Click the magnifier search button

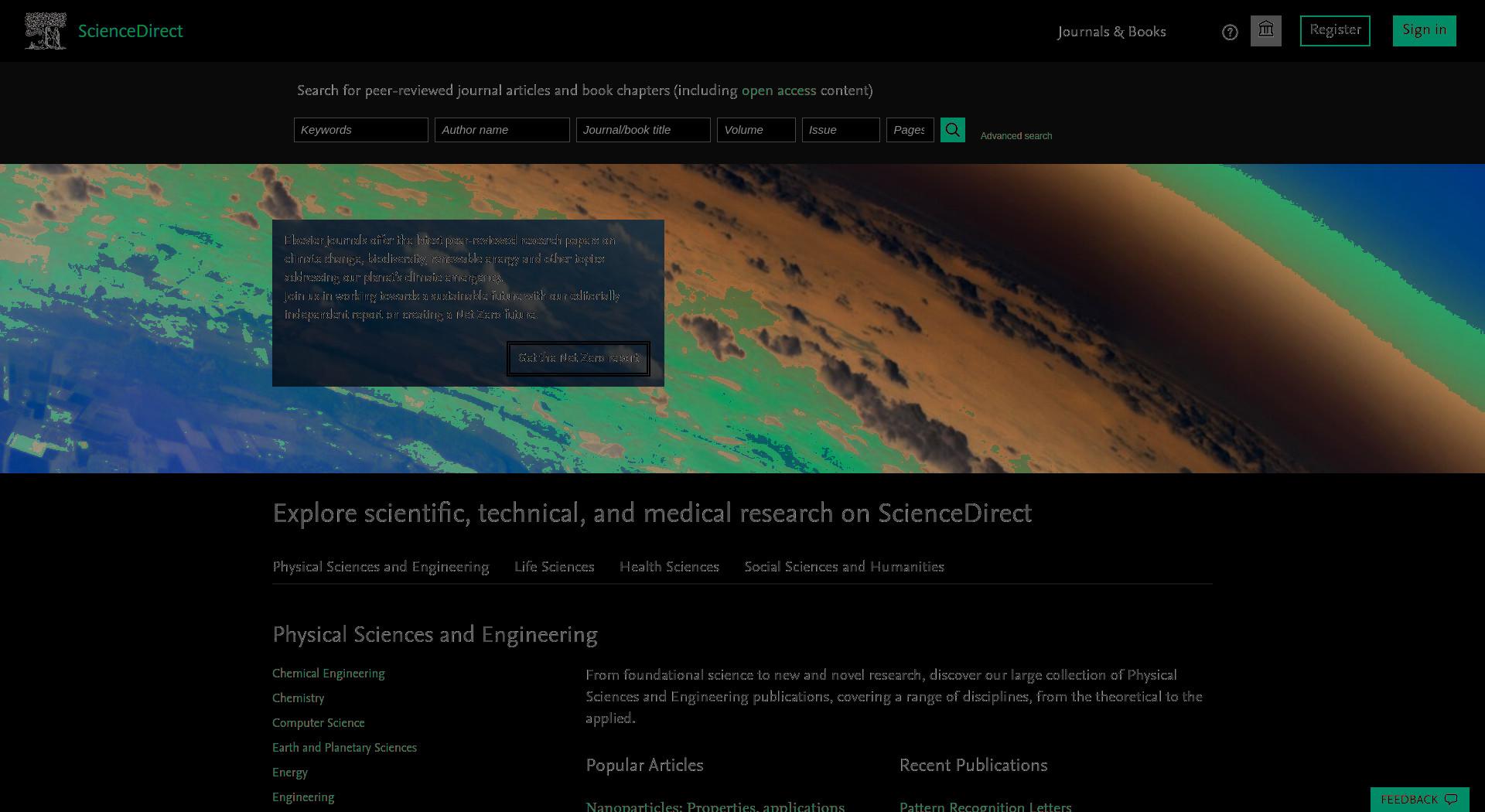[953, 130]
